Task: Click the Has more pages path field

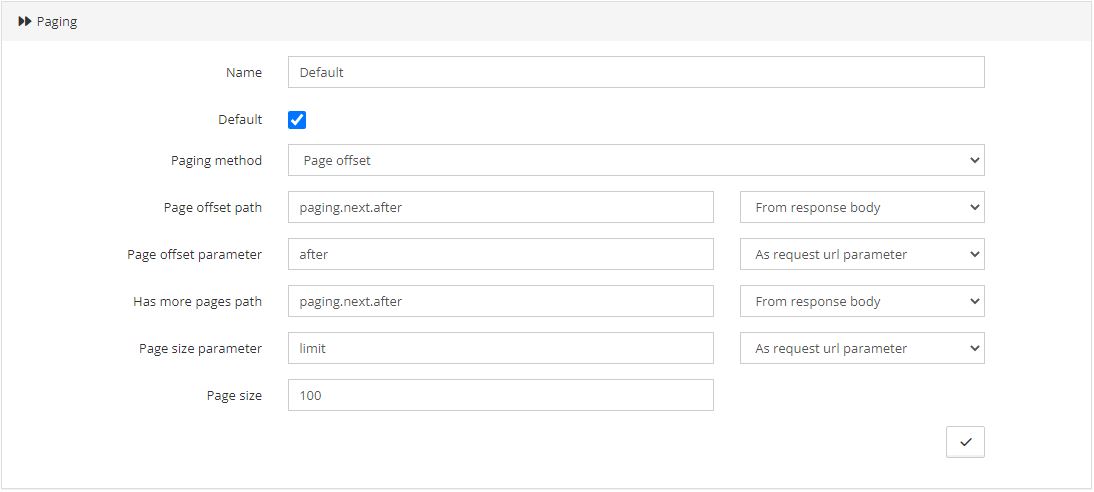Action: tap(500, 301)
